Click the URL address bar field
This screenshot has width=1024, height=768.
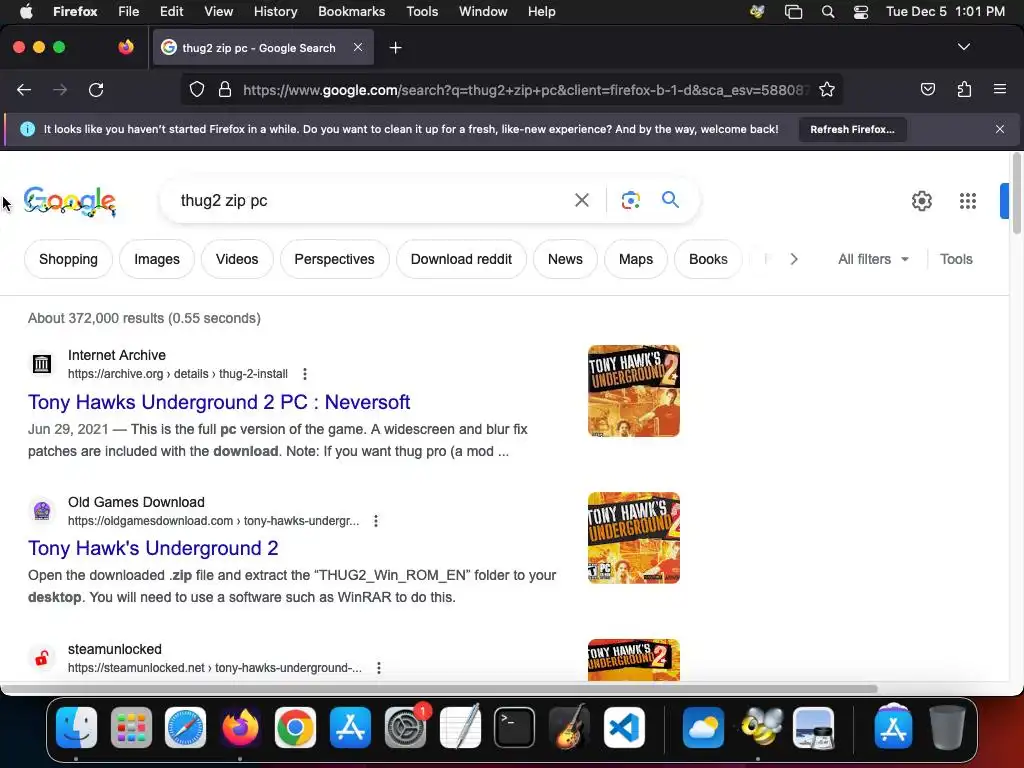[512, 89]
